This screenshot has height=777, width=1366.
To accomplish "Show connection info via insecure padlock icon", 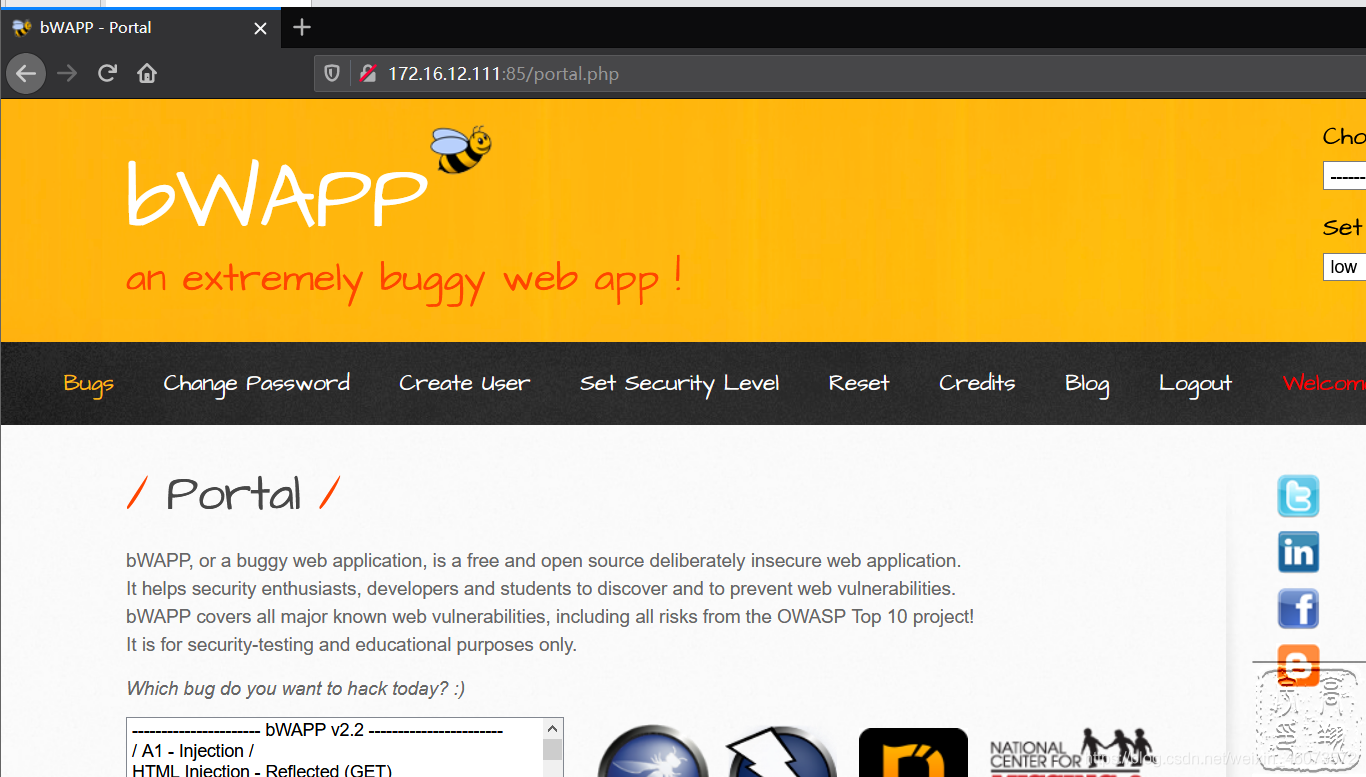I will click(x=368, y=73).
